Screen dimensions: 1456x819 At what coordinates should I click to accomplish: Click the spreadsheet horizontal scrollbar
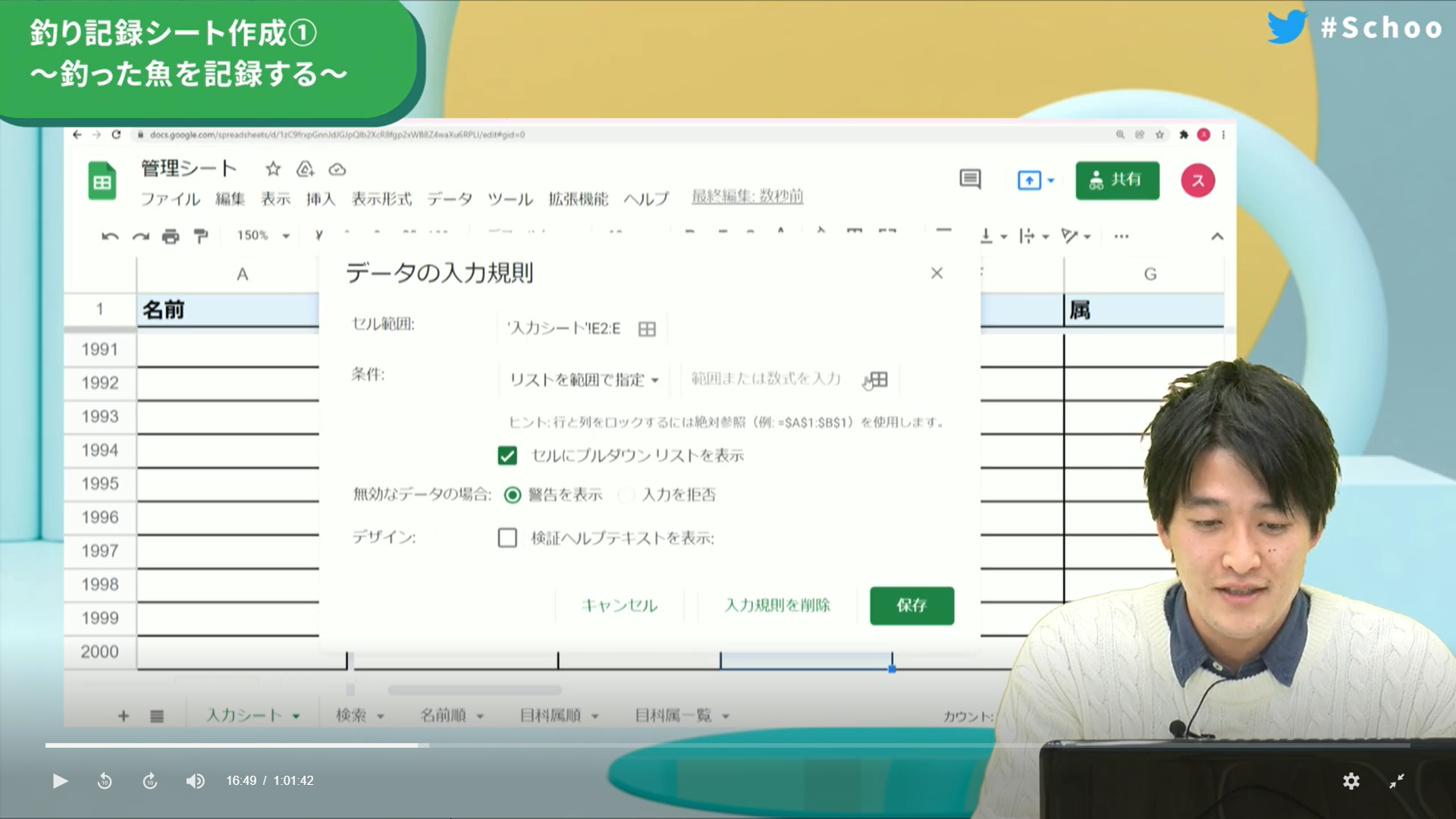tap(475, 690)
